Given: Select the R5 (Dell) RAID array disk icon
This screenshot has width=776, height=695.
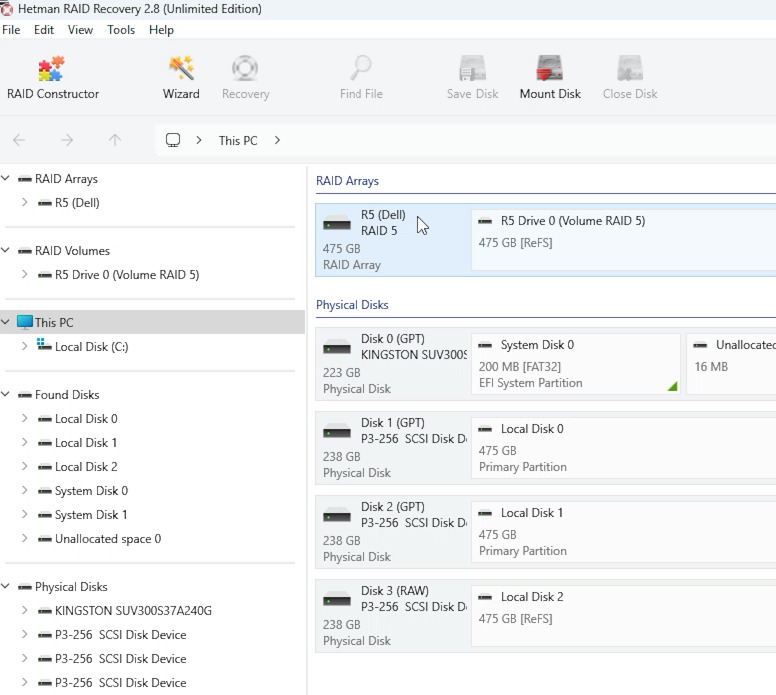Looking at the screenshot, I should [x=337, y=224].
